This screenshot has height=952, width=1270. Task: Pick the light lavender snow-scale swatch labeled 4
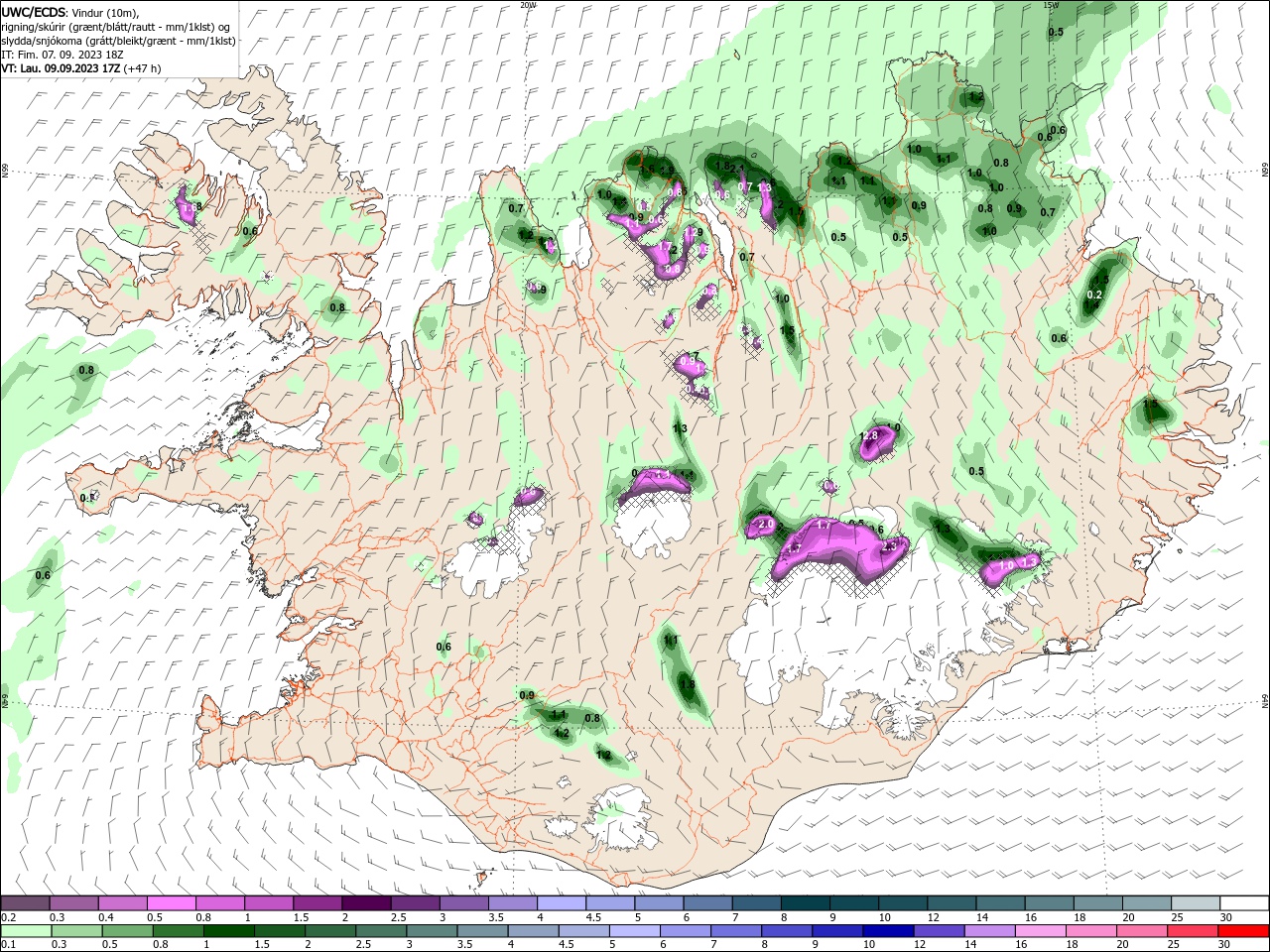coord(561,903)
